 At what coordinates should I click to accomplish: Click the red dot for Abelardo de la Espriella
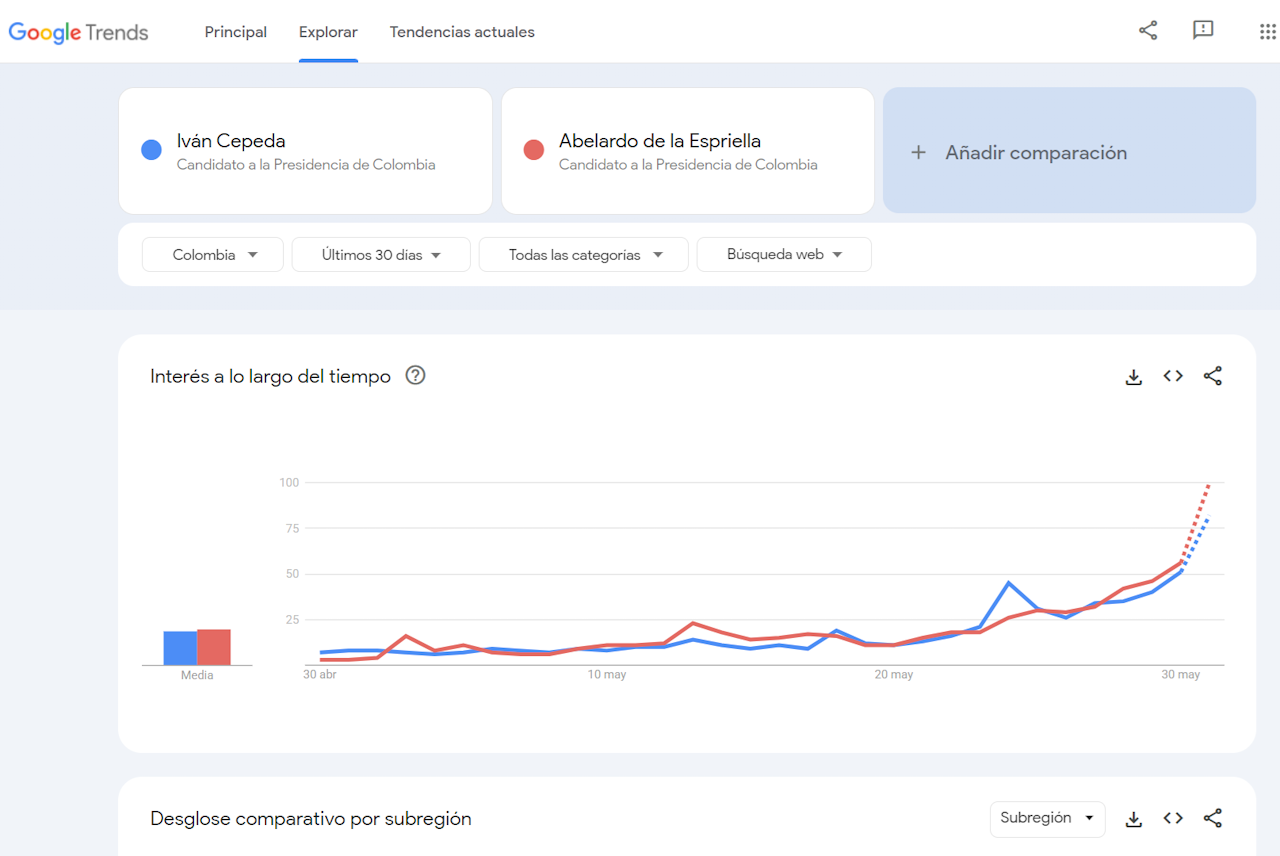pos(534,151)
